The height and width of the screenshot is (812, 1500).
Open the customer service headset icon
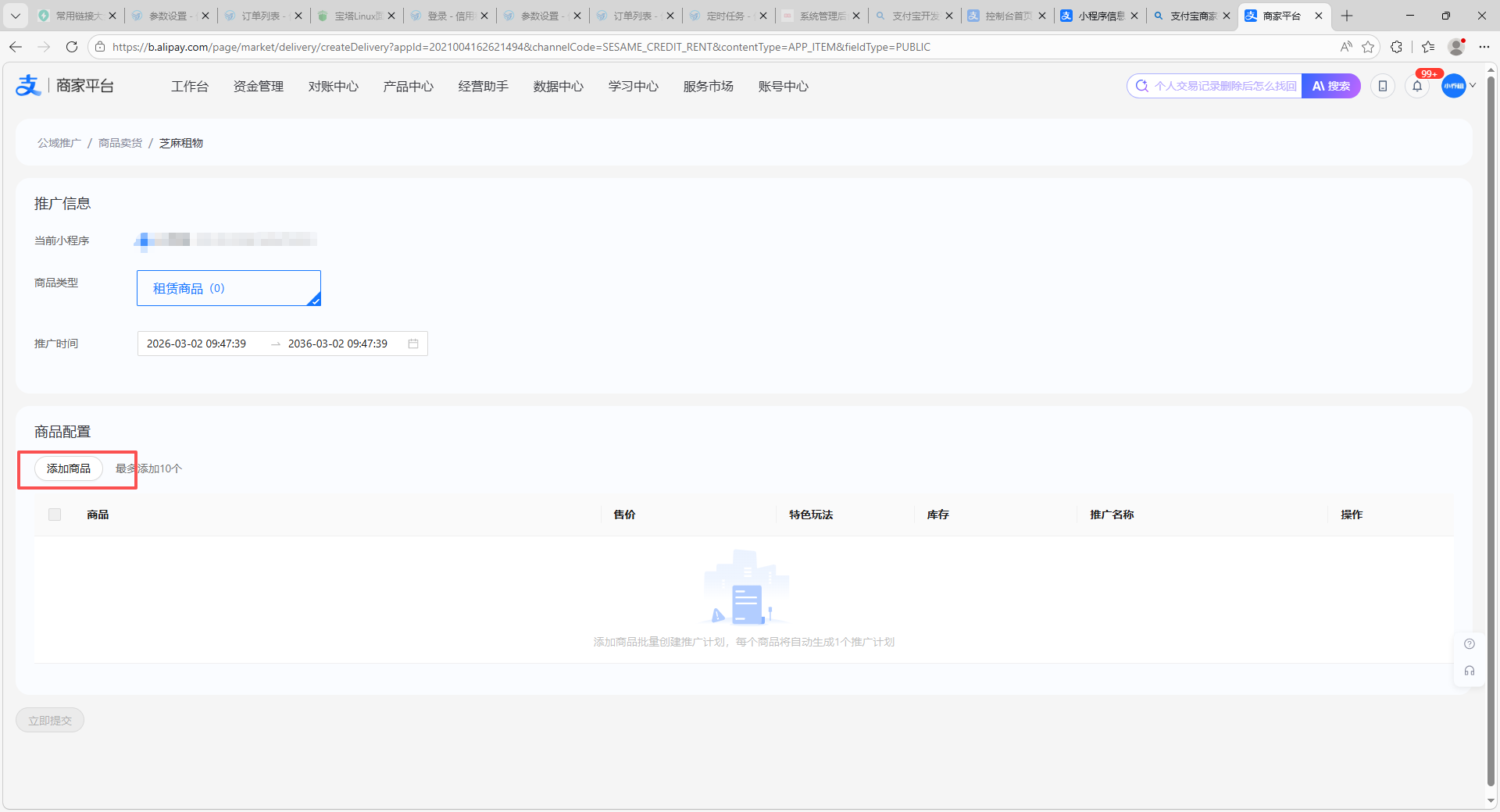tap(1470, 671)
